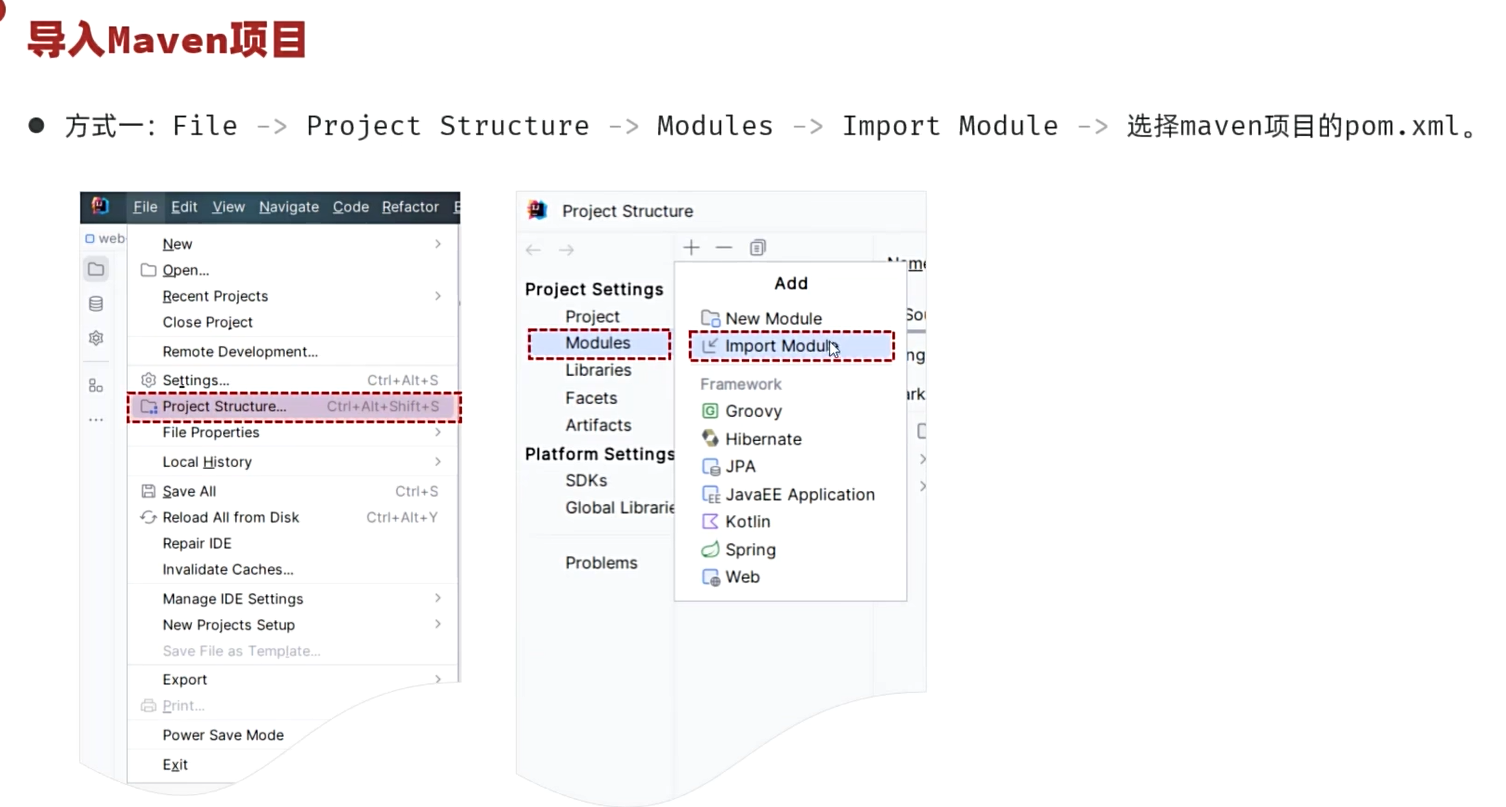The image size is (1506, 807).
Task: Click the gear-like sidebar tool icon
Action: pos(96,338)
